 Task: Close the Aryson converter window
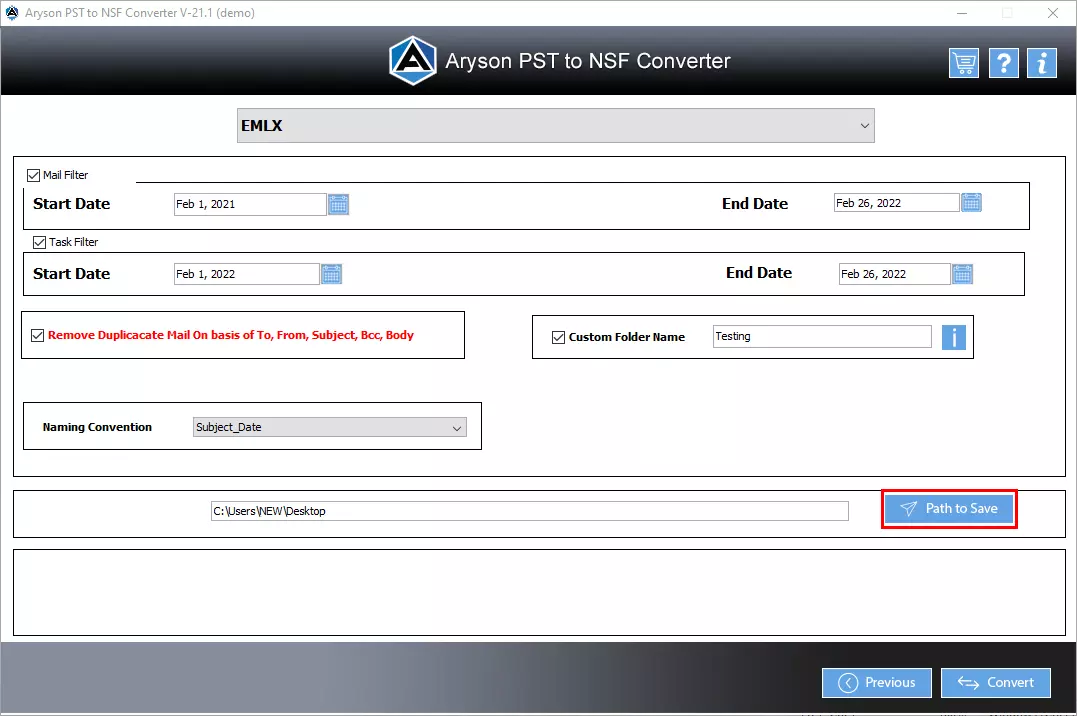(x=1052, y=13)
